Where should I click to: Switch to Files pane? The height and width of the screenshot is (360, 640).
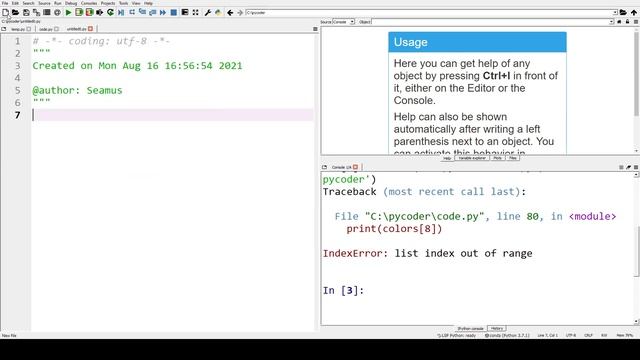click(x=513, y=158)
